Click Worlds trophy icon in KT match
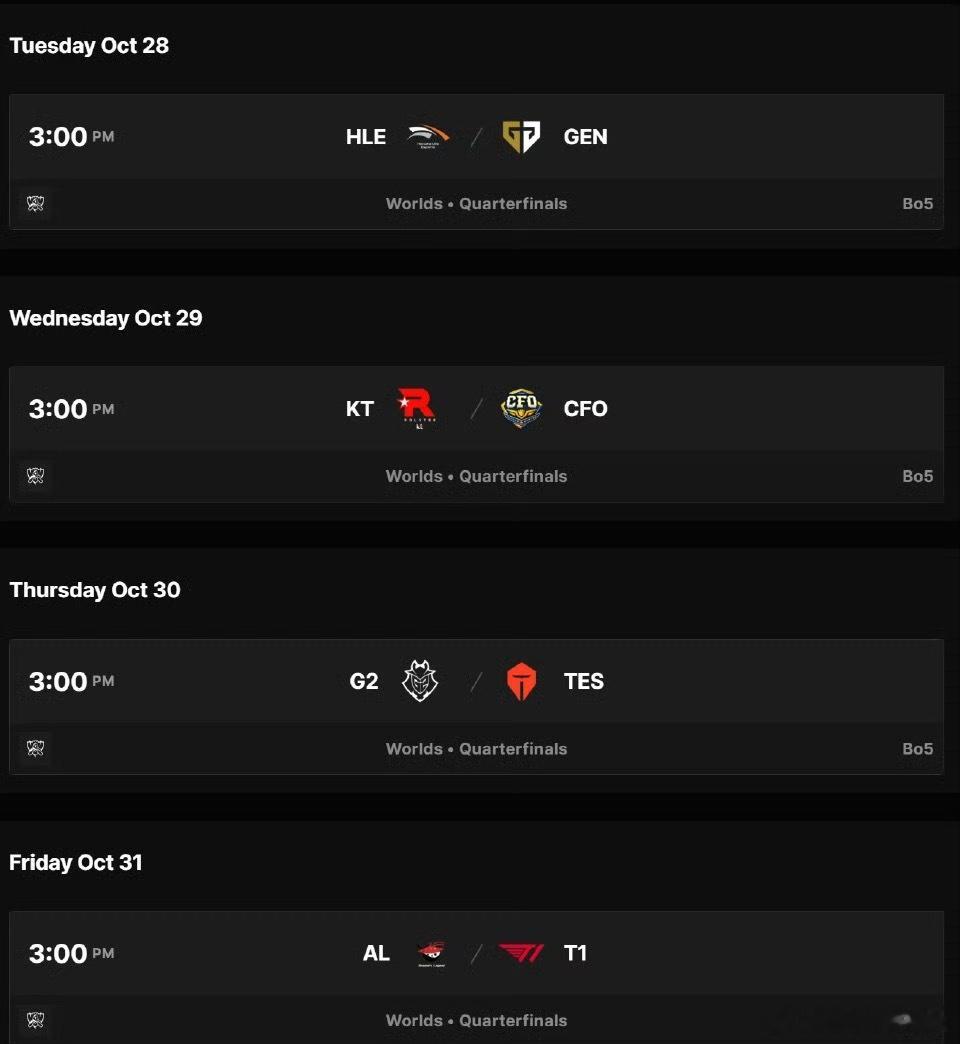Viewport: 960px width, 1044px height. [35, 476]
